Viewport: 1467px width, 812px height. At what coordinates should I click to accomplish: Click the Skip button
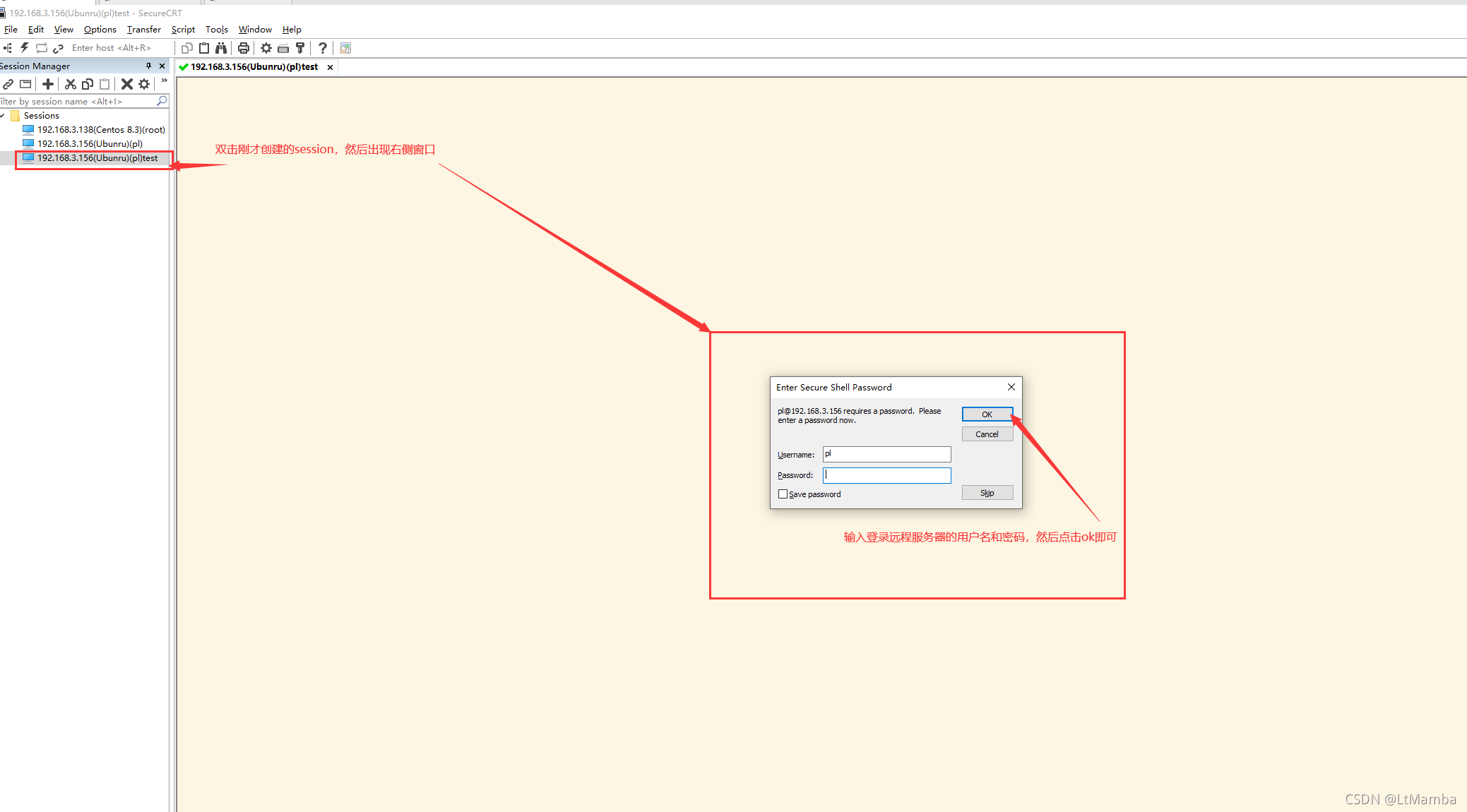point(987,493)
